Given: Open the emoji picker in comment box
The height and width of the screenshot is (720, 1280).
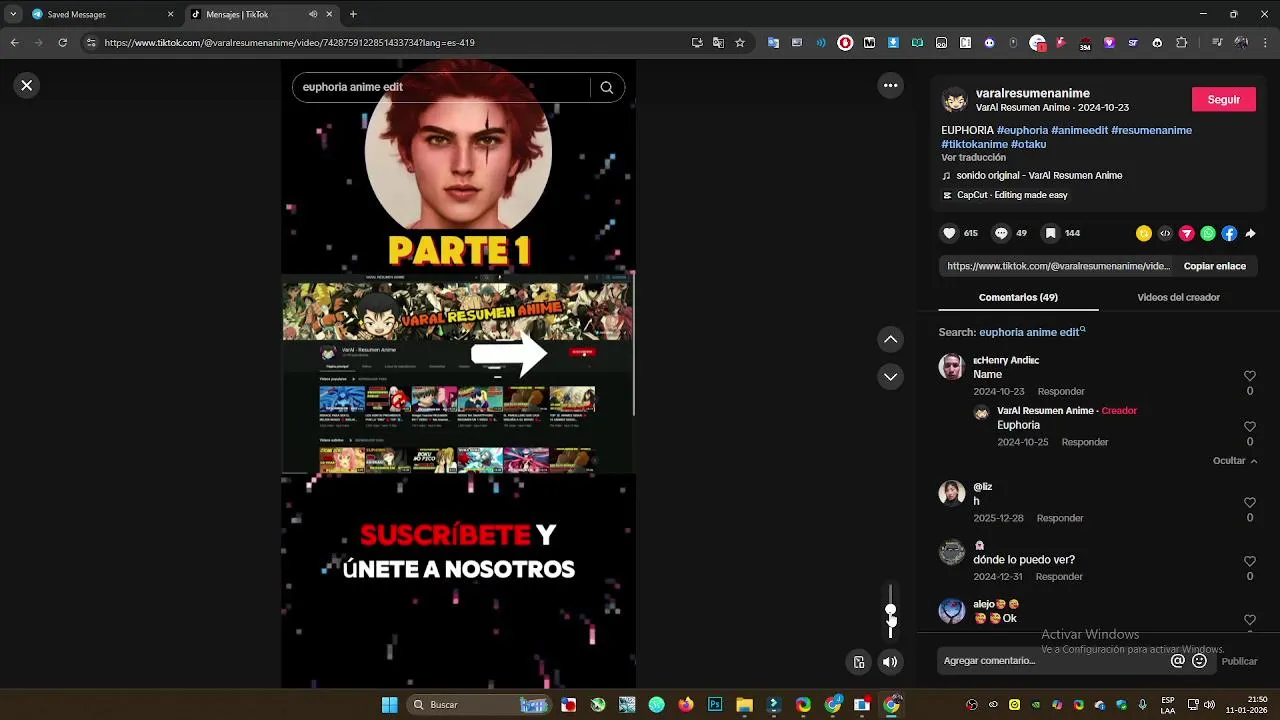Looking at the screenshot, I should [1200, 661].
